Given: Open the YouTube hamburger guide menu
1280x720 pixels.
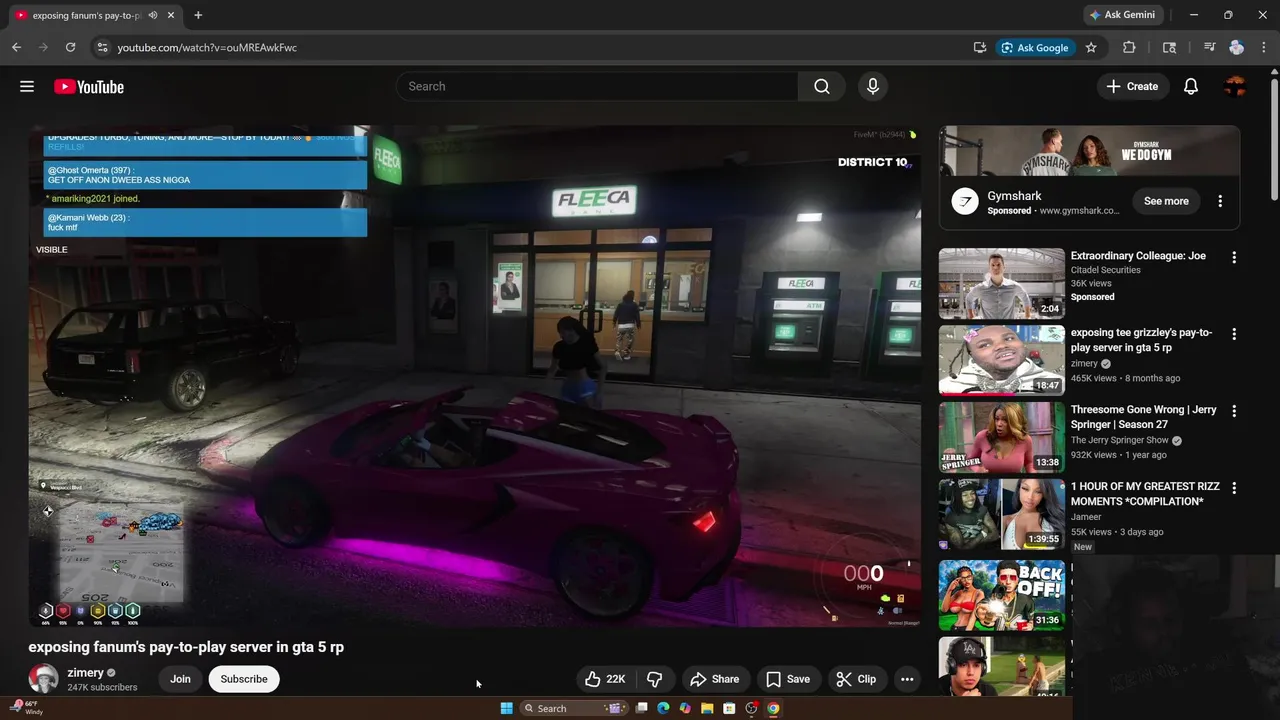Looking at the screenshot, I should pyautogui.click(x=27, y=87).
